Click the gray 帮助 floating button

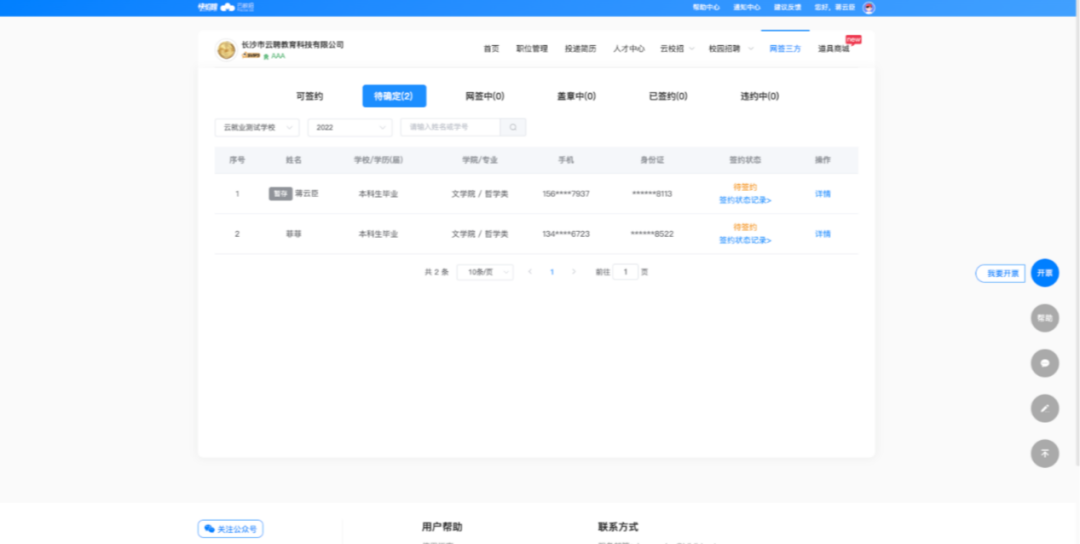point(1045,318)
